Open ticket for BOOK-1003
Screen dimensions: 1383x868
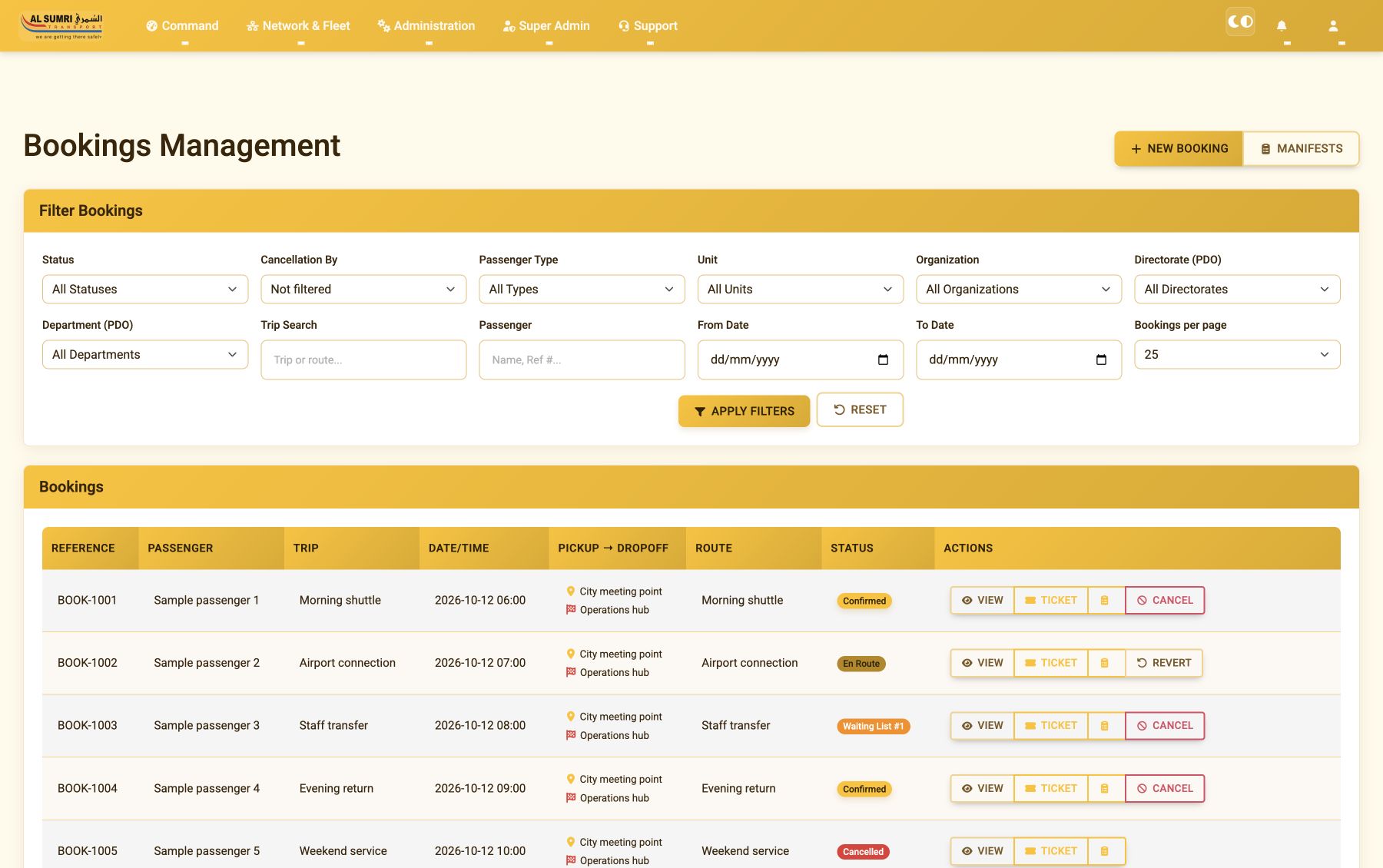tap(1050, 725)
